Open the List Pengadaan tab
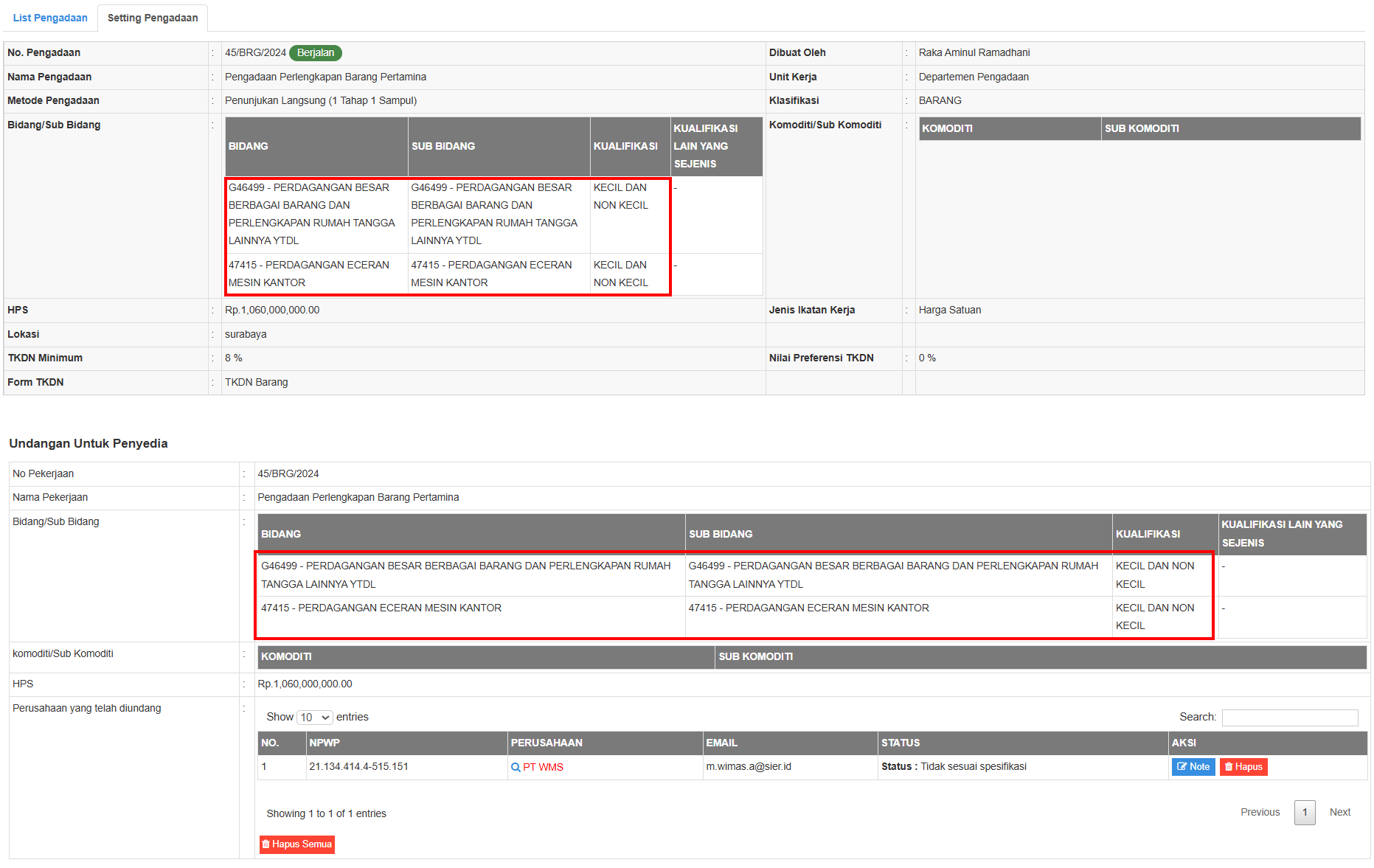Image resolution: width=1374 pixels, height=868 pixels. [x=50, y=18]
